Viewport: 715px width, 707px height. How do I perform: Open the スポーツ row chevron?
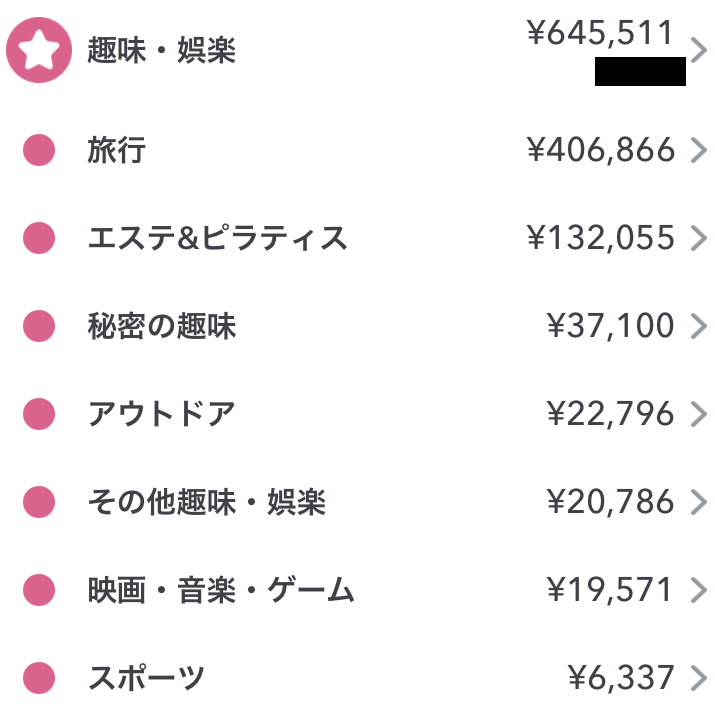click(x=699, y=678)
